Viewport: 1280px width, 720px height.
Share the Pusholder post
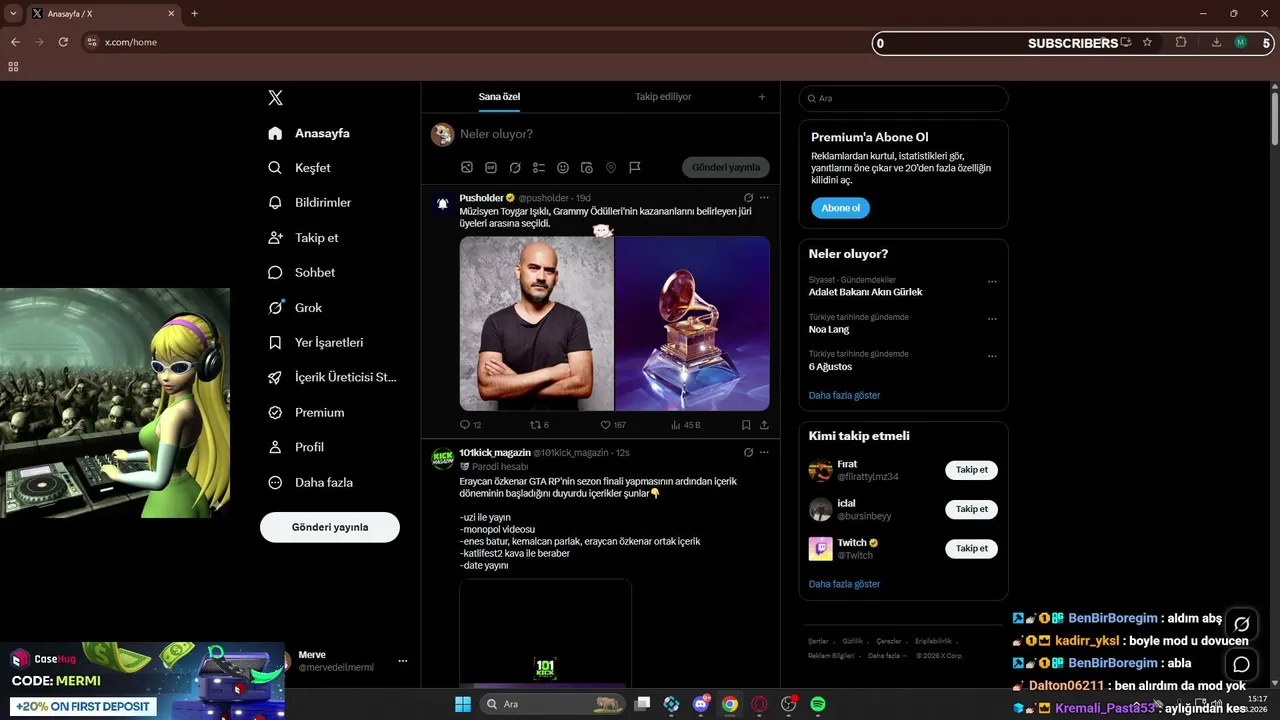coord(765,425)
